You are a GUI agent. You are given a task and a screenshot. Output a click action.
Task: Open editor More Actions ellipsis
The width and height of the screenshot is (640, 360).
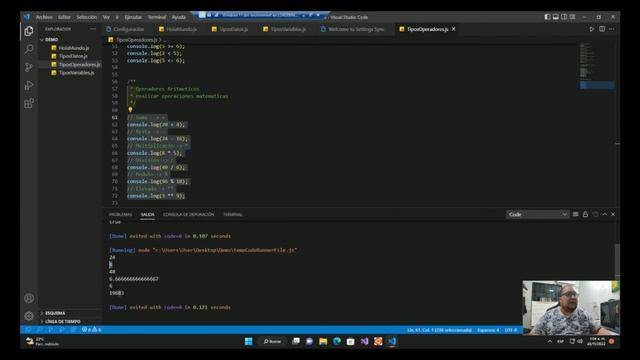(611, 29)
